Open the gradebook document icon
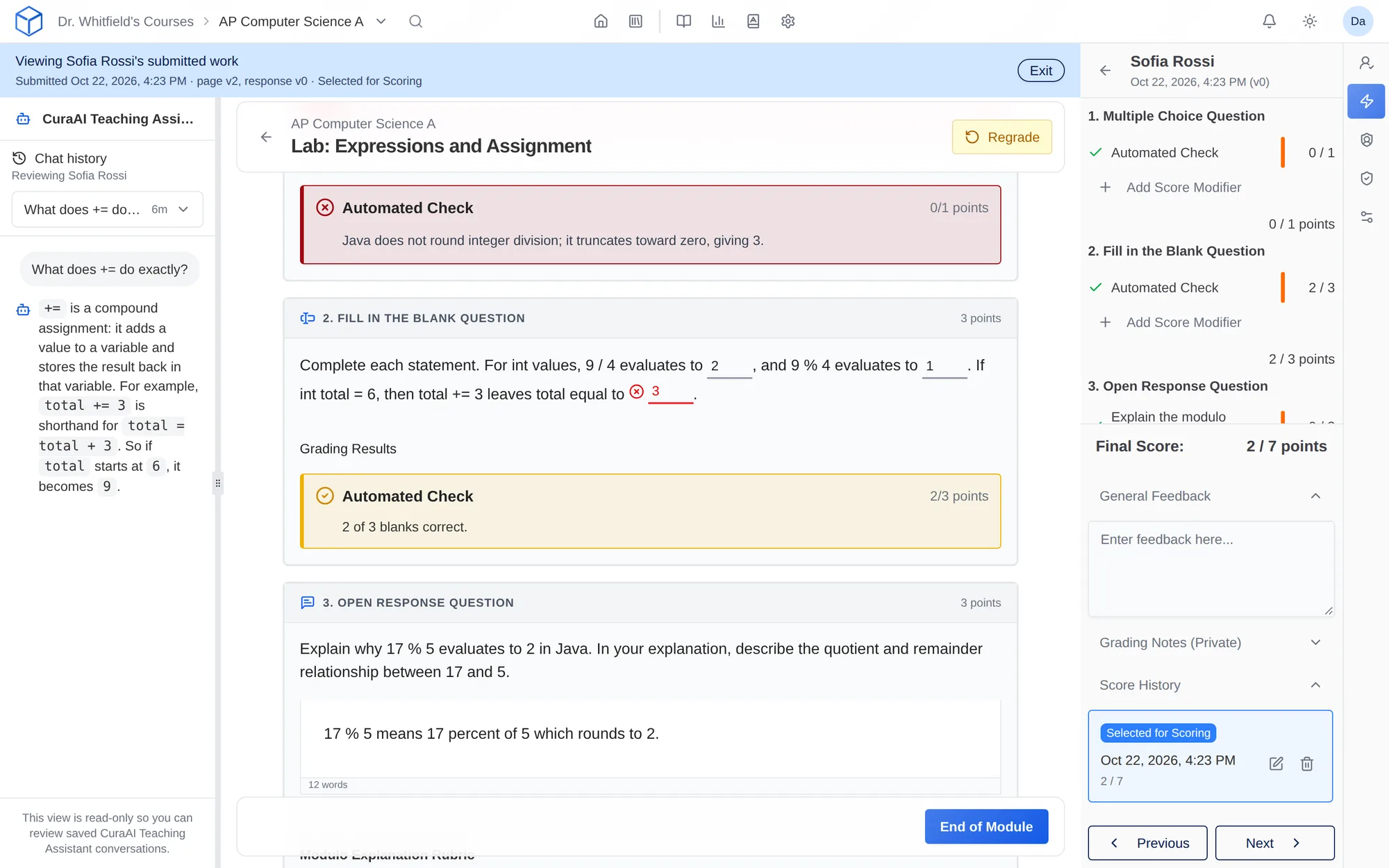The image size is (1389, 868). point(753,22)
